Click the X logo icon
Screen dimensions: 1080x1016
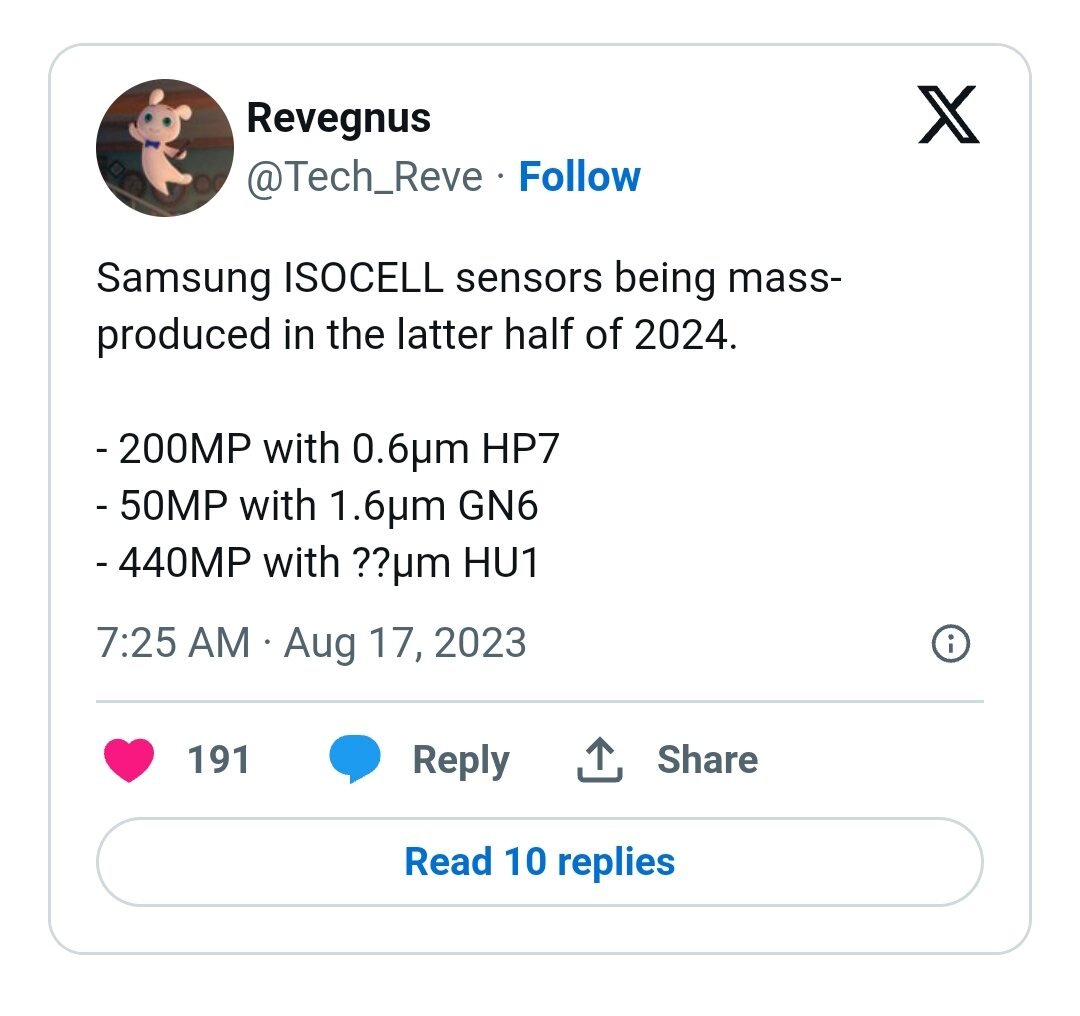pyautogui.click(x=948, y=118)
